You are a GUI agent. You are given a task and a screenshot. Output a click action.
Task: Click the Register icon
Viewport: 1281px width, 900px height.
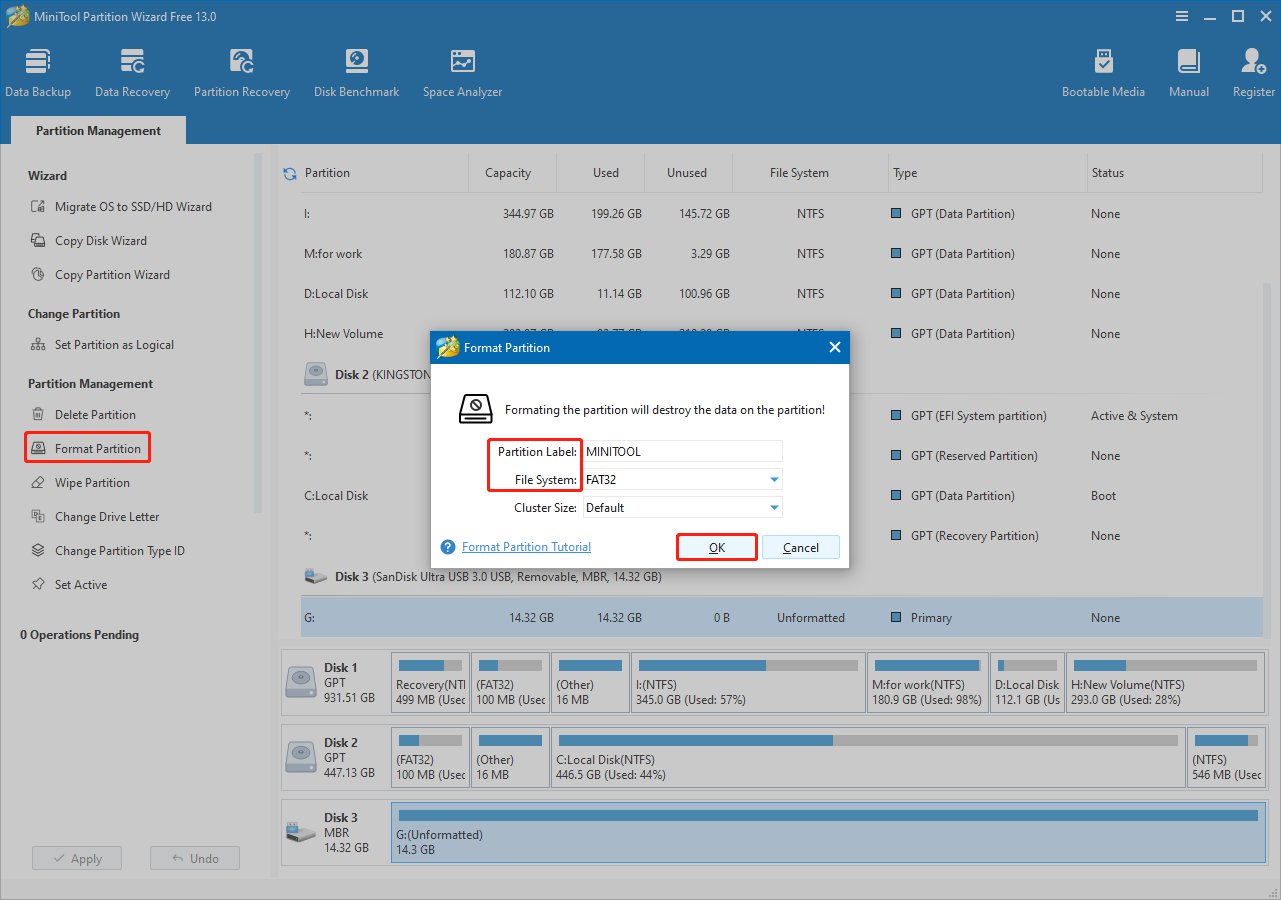click(1252, 70)
